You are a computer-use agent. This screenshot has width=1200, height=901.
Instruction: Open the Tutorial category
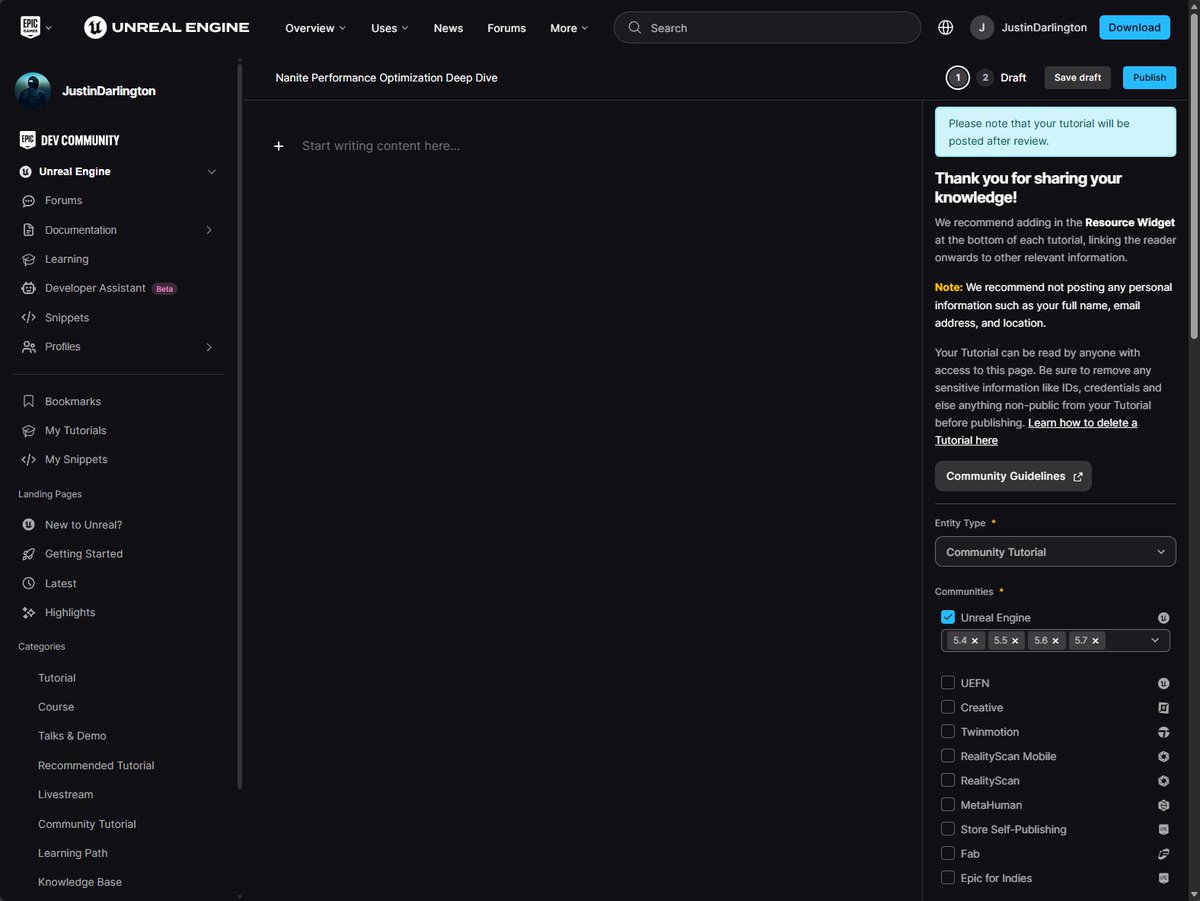(x=57, y=678)
